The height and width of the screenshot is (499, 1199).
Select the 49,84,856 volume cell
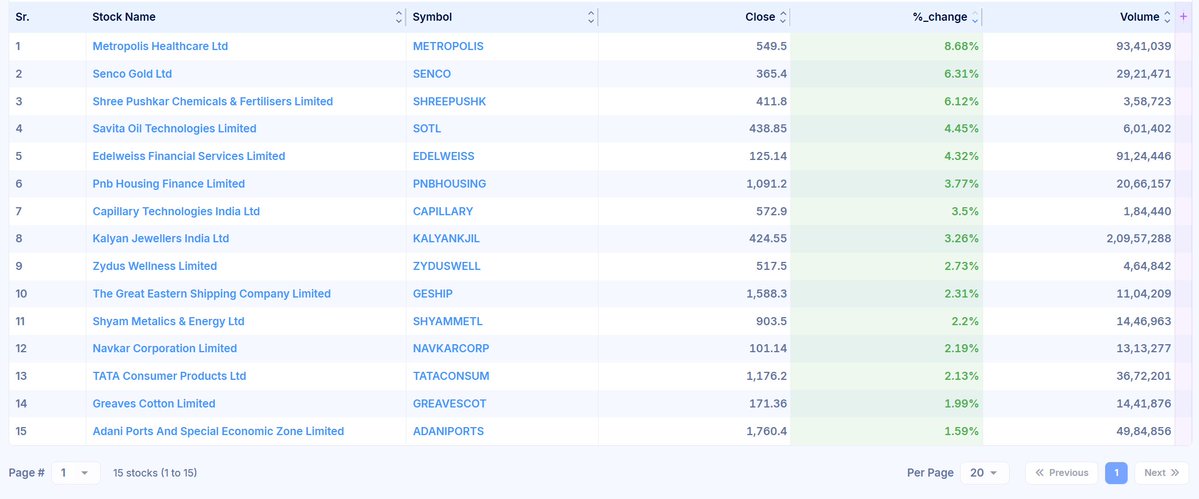[x=1079, y=431]
